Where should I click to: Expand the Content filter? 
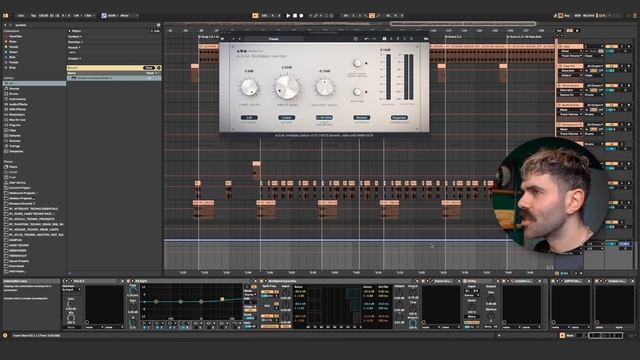coord(75,36)
